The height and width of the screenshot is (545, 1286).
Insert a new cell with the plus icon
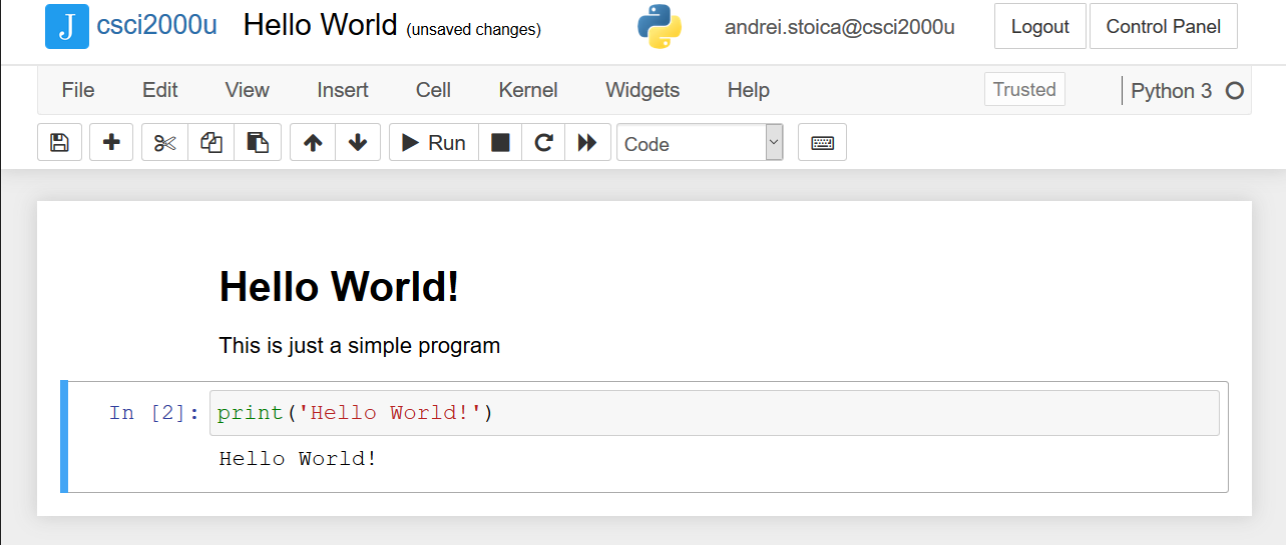coord(111,143)
